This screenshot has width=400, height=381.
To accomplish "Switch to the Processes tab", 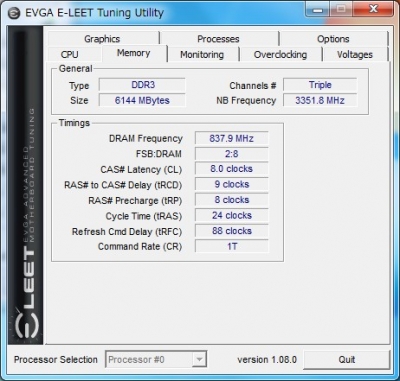I will pos(218,39).
